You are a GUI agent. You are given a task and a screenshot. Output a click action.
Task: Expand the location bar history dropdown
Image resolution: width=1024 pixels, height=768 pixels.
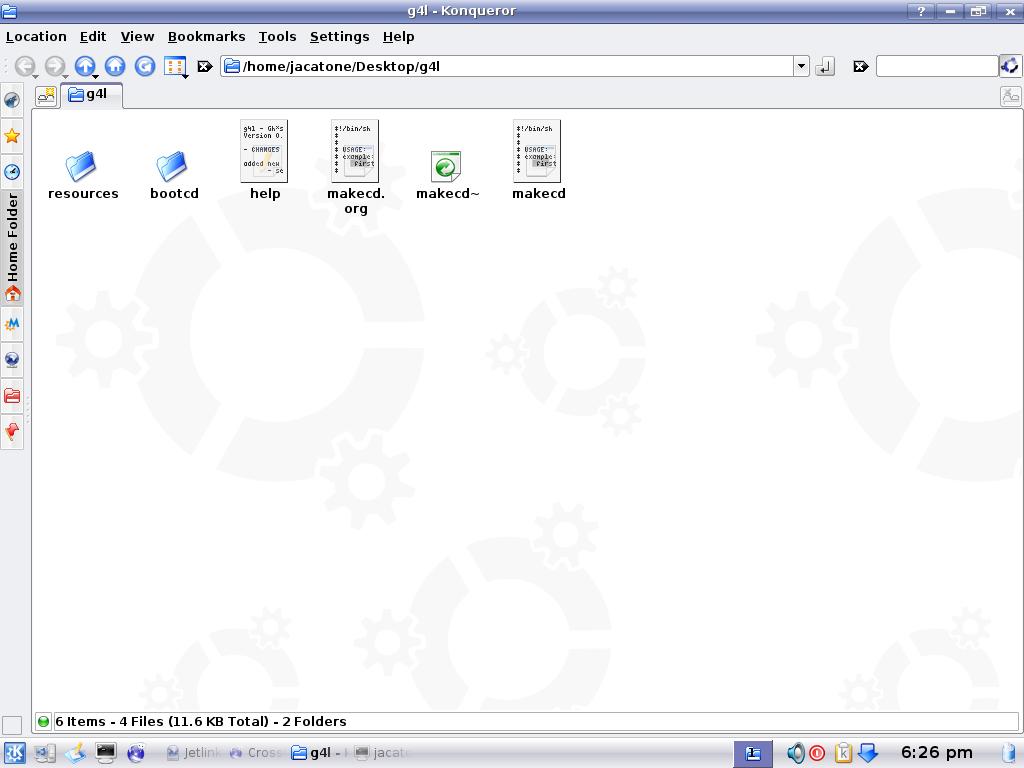pyautogui.click(x=801, y=66)
